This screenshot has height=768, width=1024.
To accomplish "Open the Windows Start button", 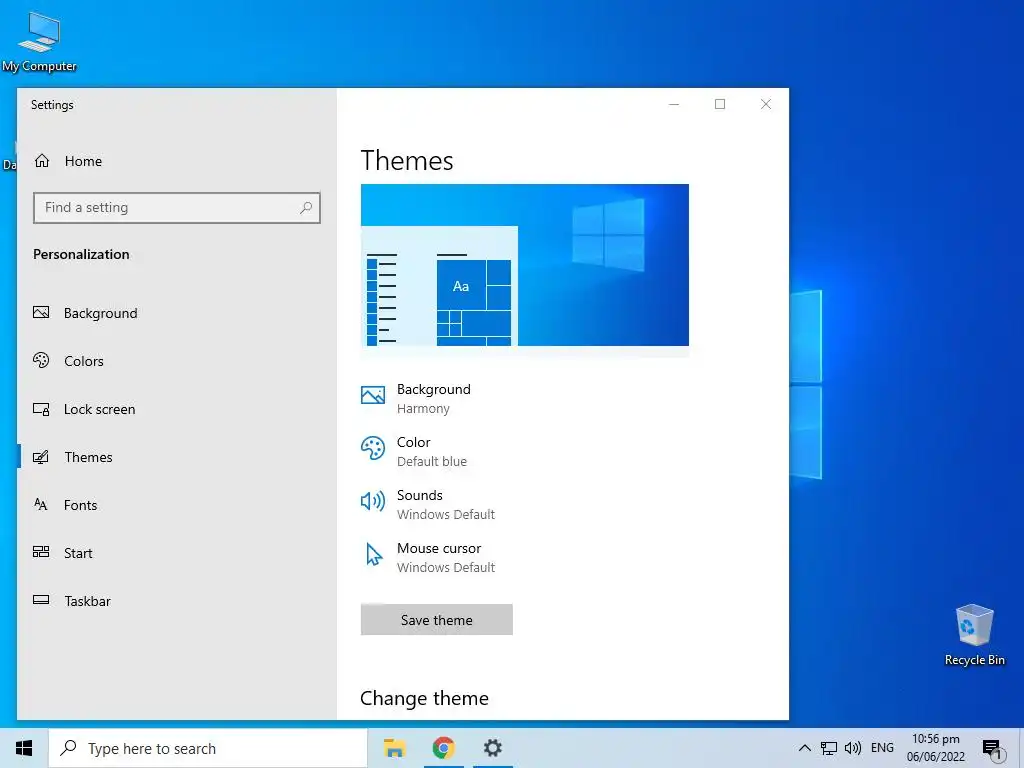I will (x=24, y=748).
